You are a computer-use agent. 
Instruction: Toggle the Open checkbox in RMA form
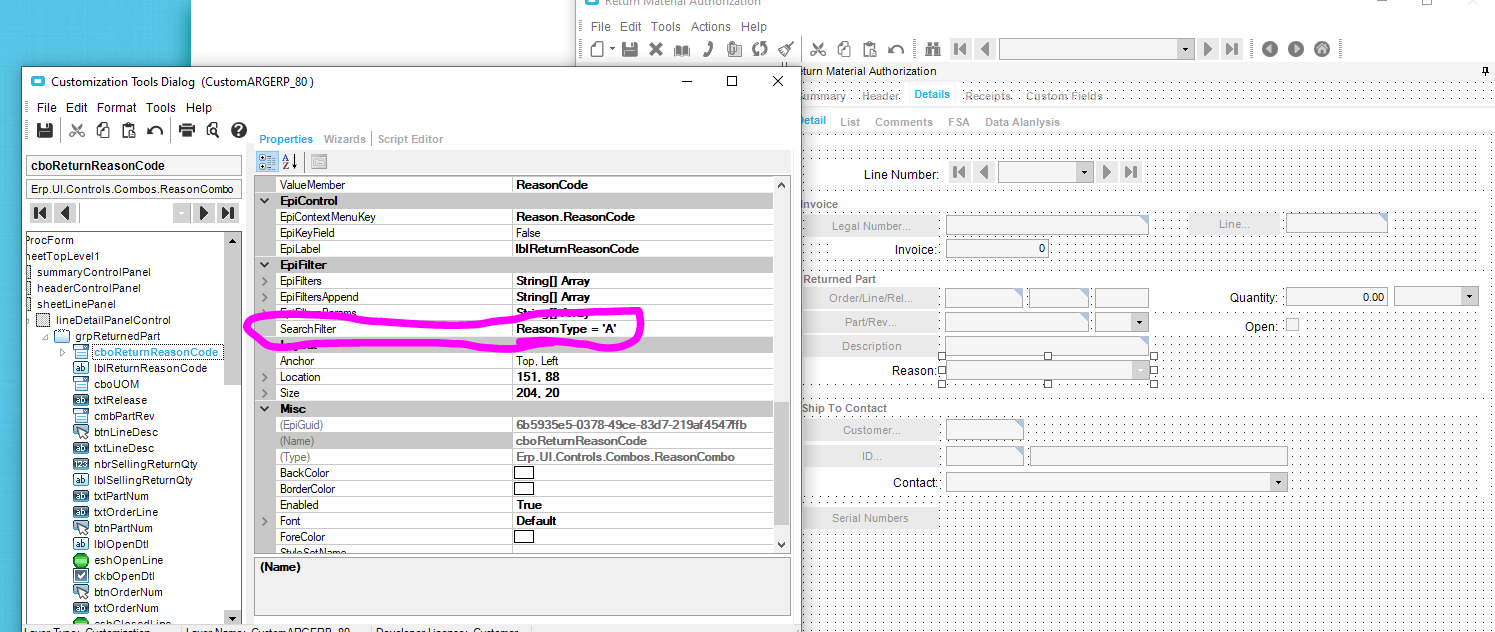1292,325
